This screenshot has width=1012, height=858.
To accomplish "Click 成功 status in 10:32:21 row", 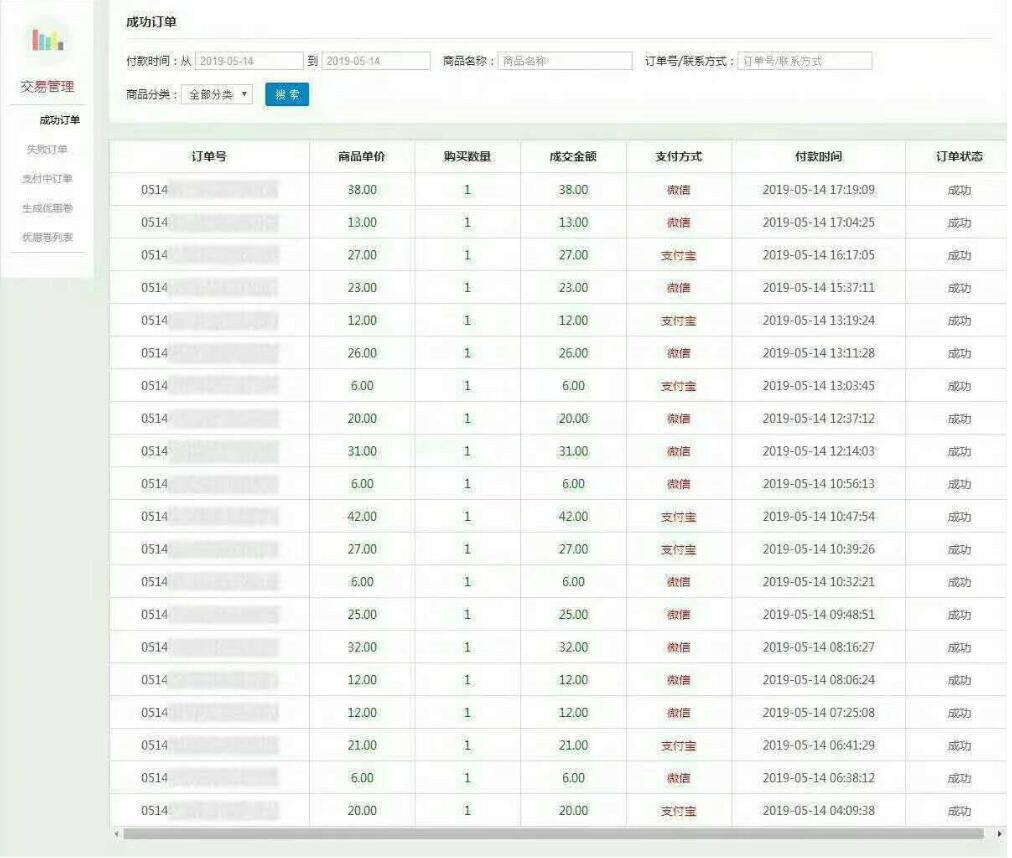I will click(x=959, y=582).
